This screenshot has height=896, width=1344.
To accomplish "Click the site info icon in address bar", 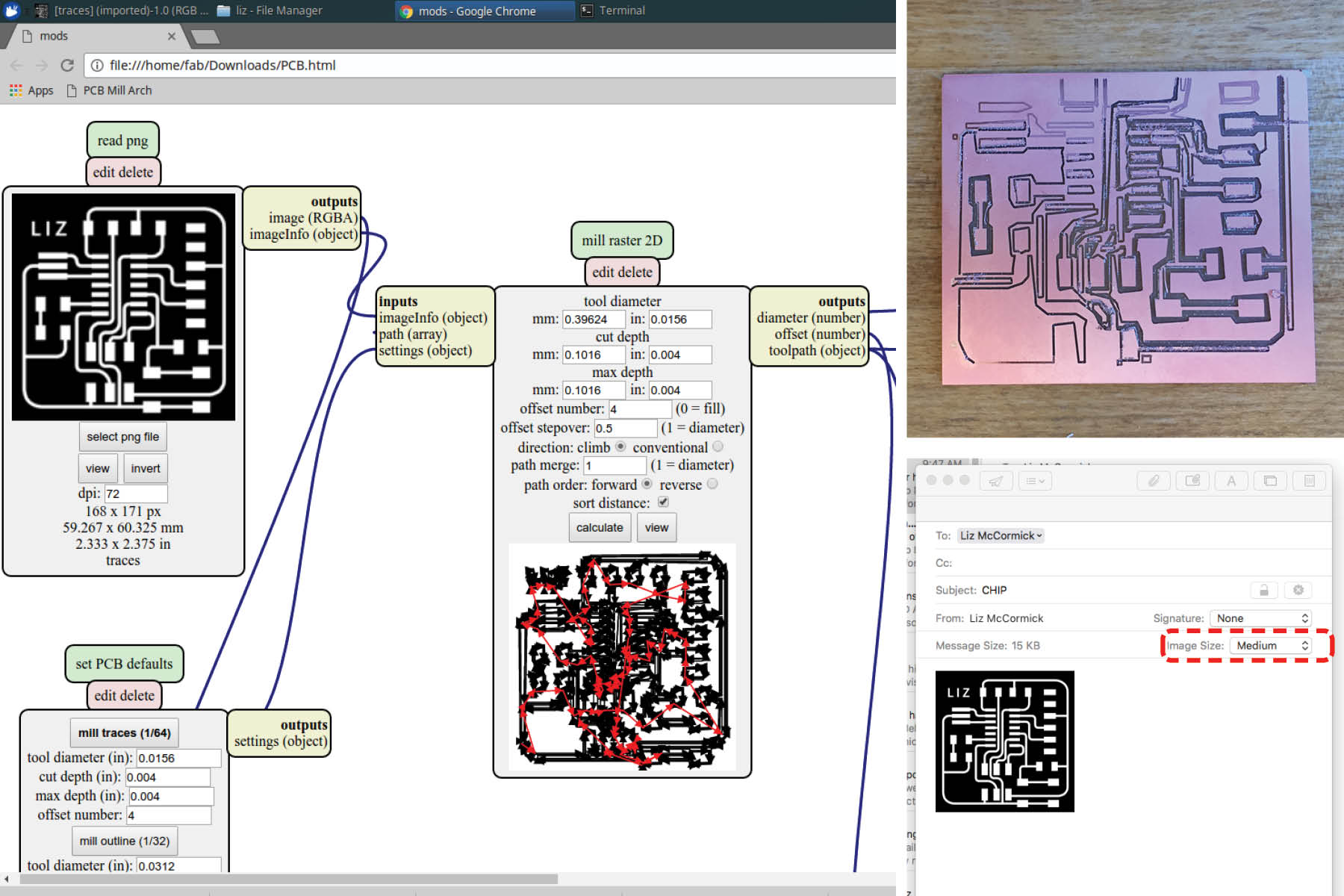I will (97, 66).
